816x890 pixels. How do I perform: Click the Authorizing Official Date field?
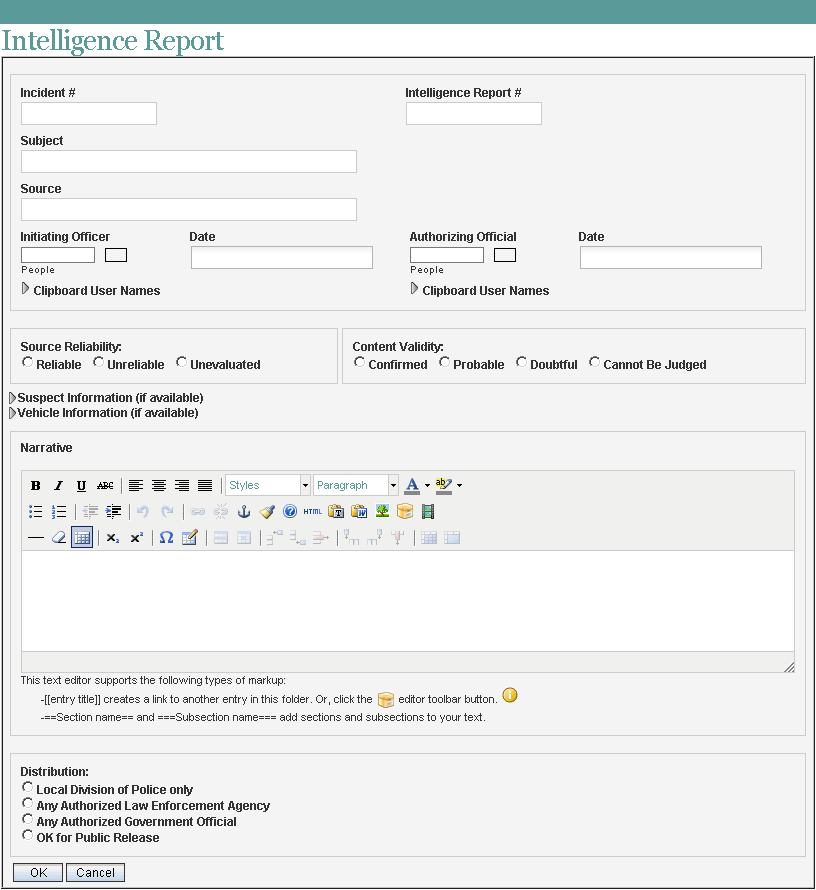click(671, 258)
